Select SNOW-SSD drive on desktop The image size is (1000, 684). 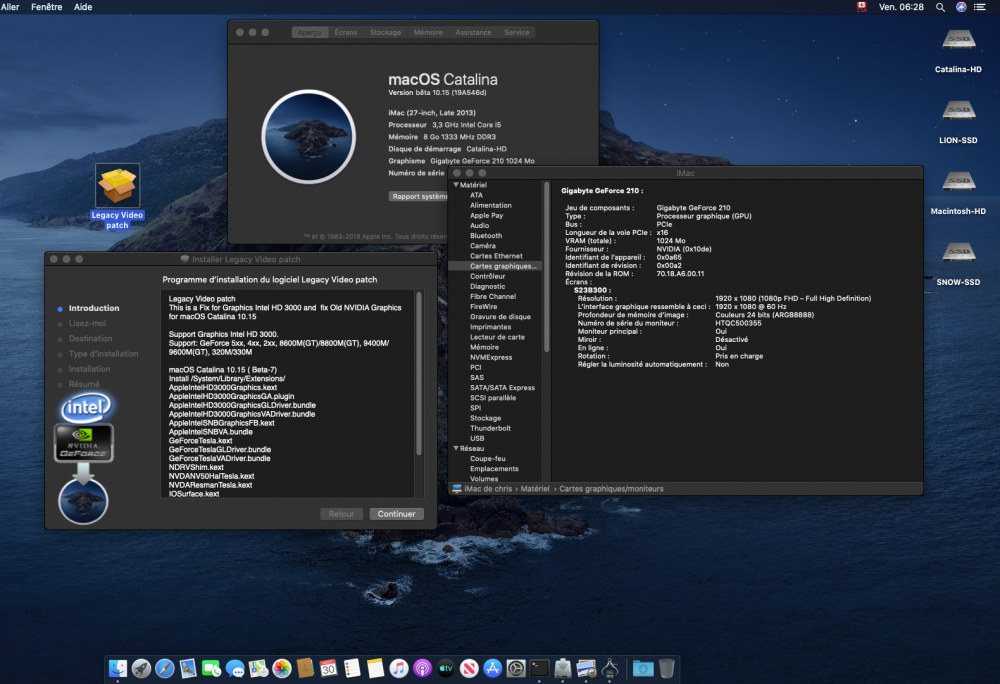coord(958,263)
